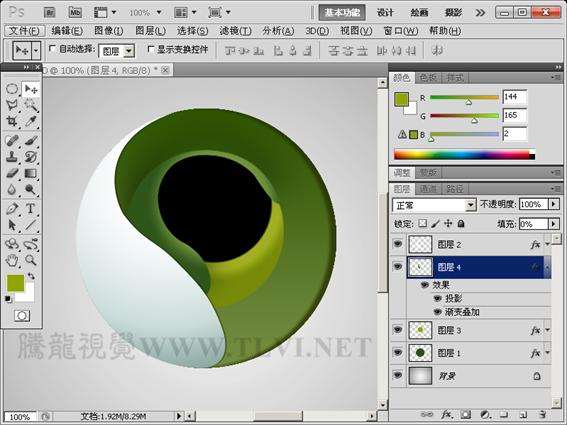567x425 pixels.
Task: Hide the 背景 layer visibility eye
Action: coord(398,375)
